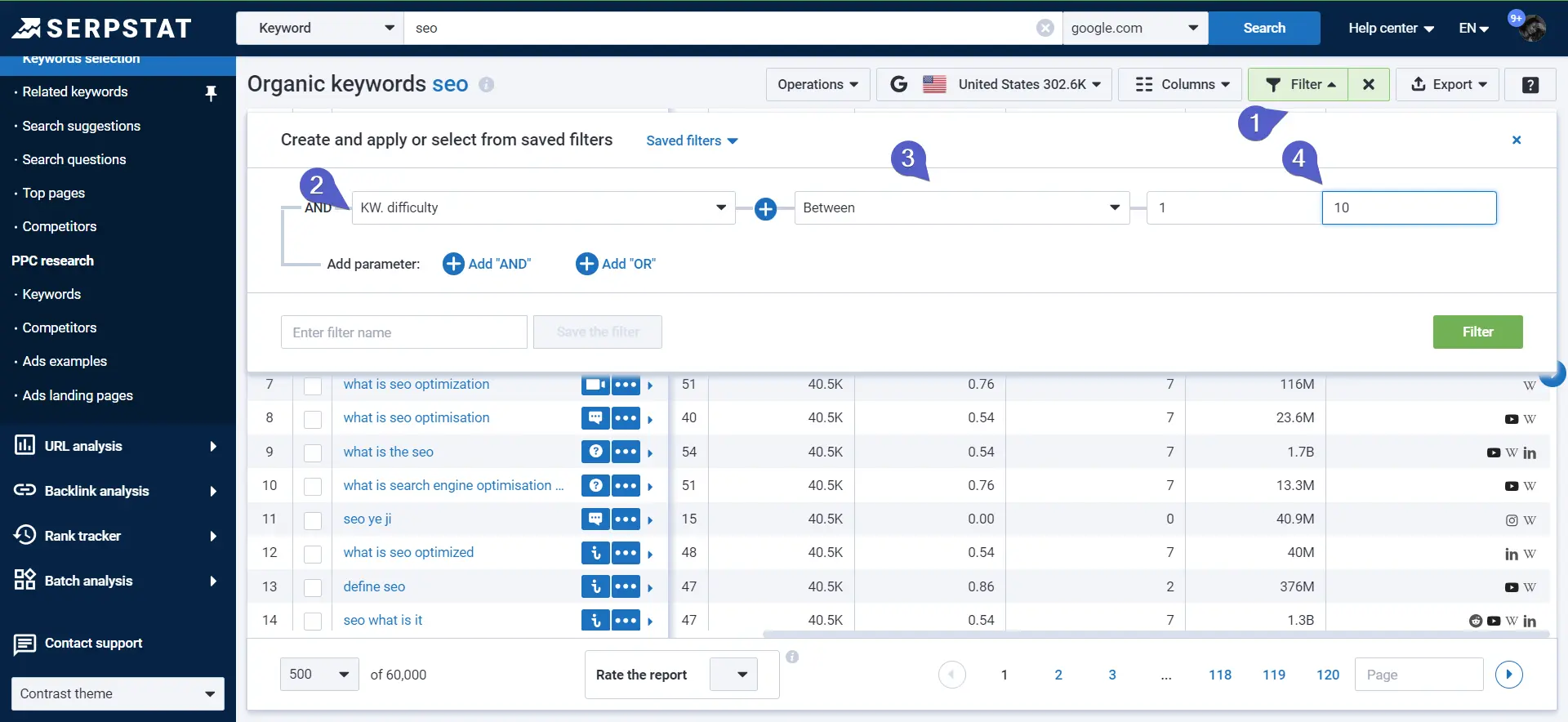Click the Google G search engine icon

click(898, 84)
